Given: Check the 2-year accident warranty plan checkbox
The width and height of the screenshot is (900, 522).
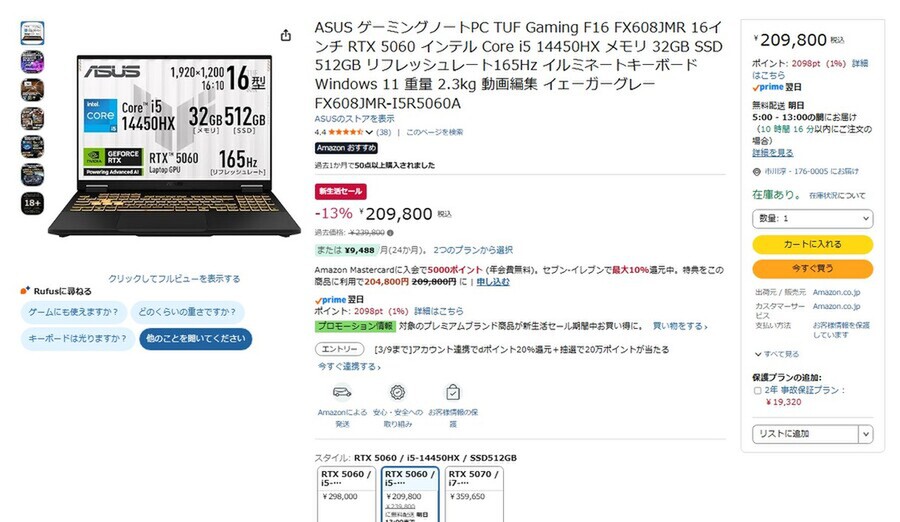Looking at the screenshot, I should point(757,390).
